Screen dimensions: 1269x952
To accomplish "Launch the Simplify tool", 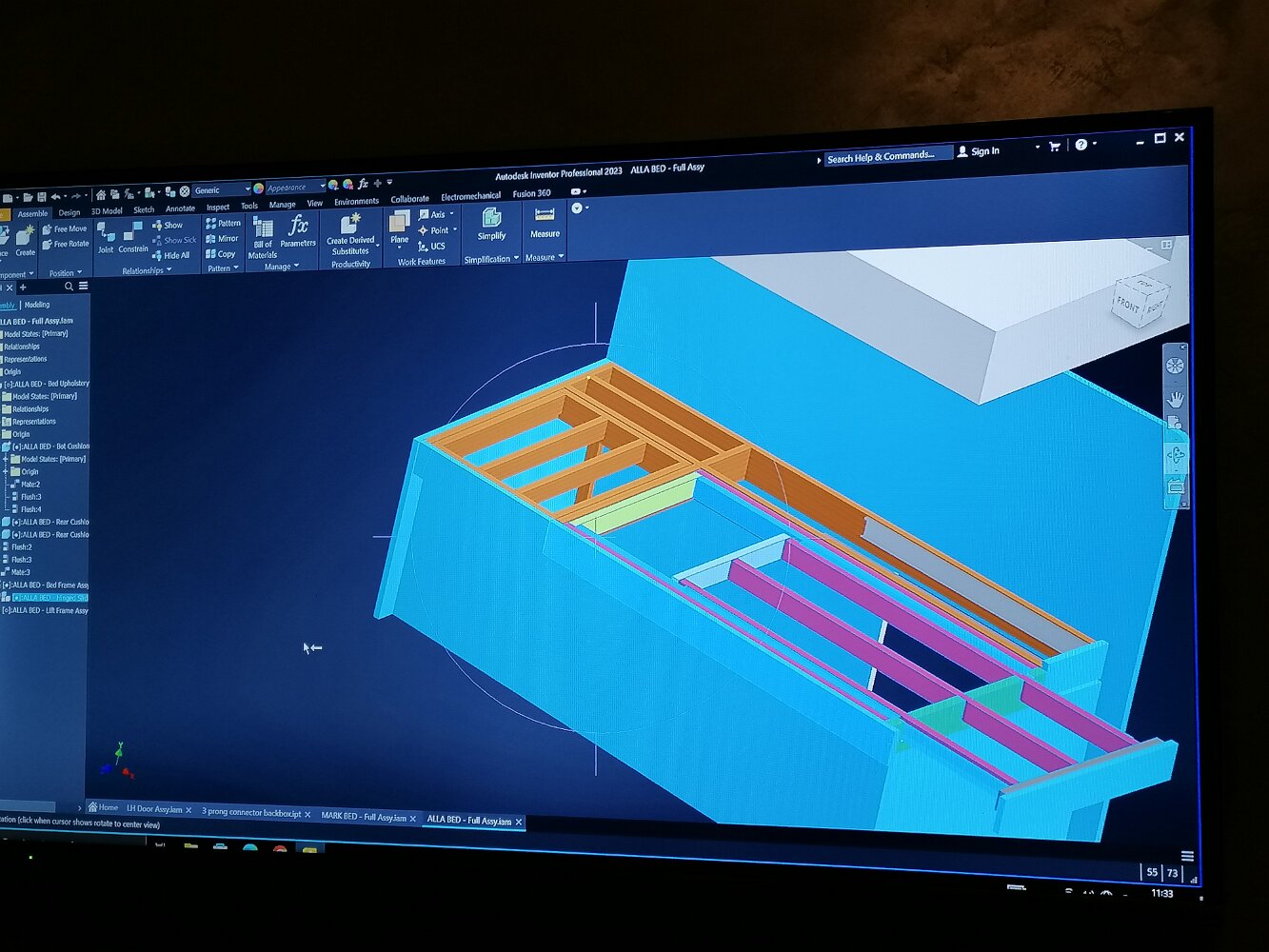I will [x=491, y=222].
